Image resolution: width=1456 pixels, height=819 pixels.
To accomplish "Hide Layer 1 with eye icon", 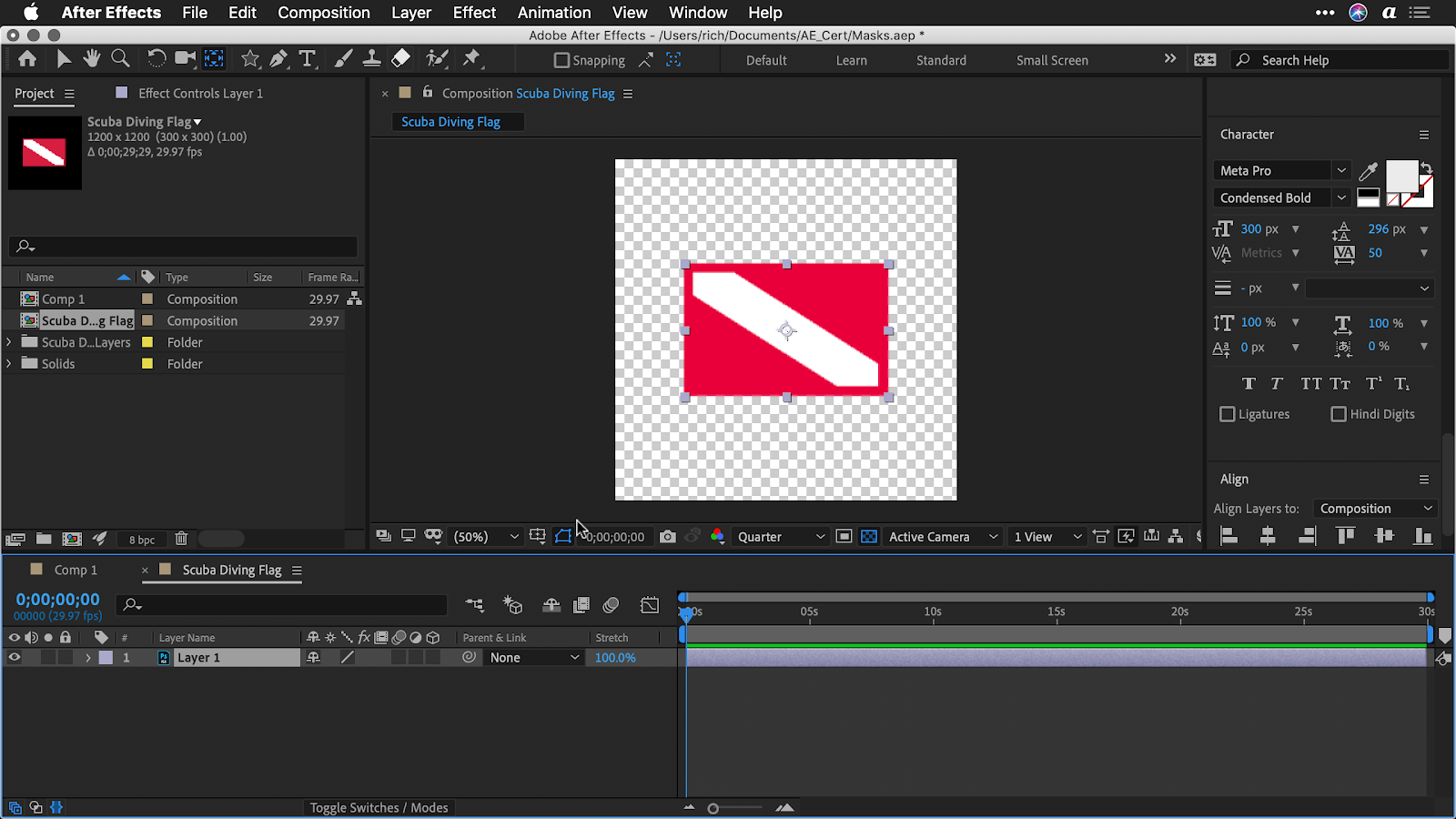I will [x=14, y=657].
